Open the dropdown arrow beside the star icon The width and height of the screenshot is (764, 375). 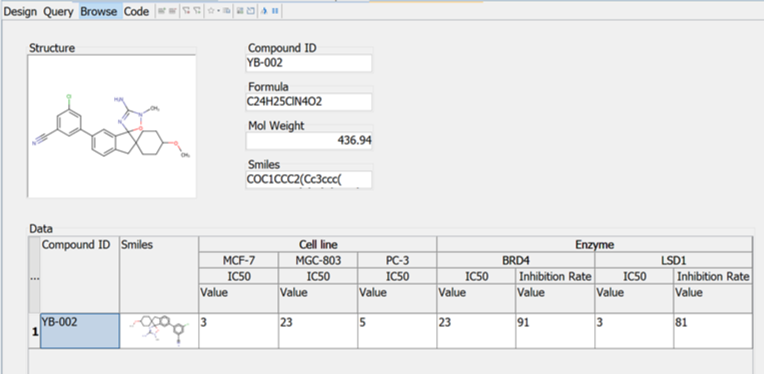pyautogui.click(x=218, y=11)
